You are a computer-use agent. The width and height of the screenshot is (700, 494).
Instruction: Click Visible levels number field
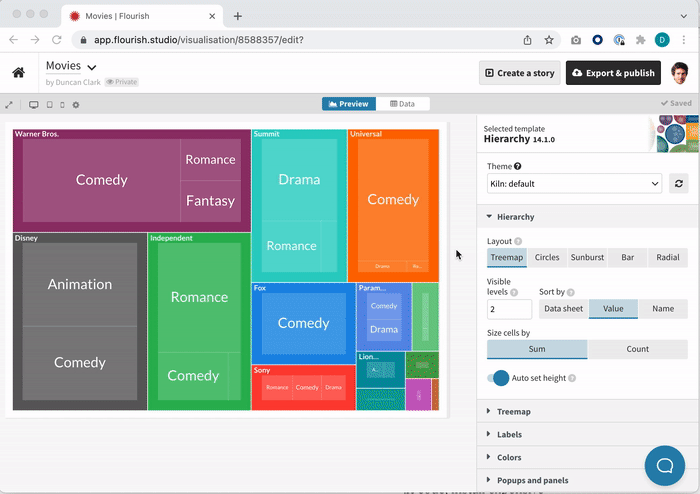(509, 309)
